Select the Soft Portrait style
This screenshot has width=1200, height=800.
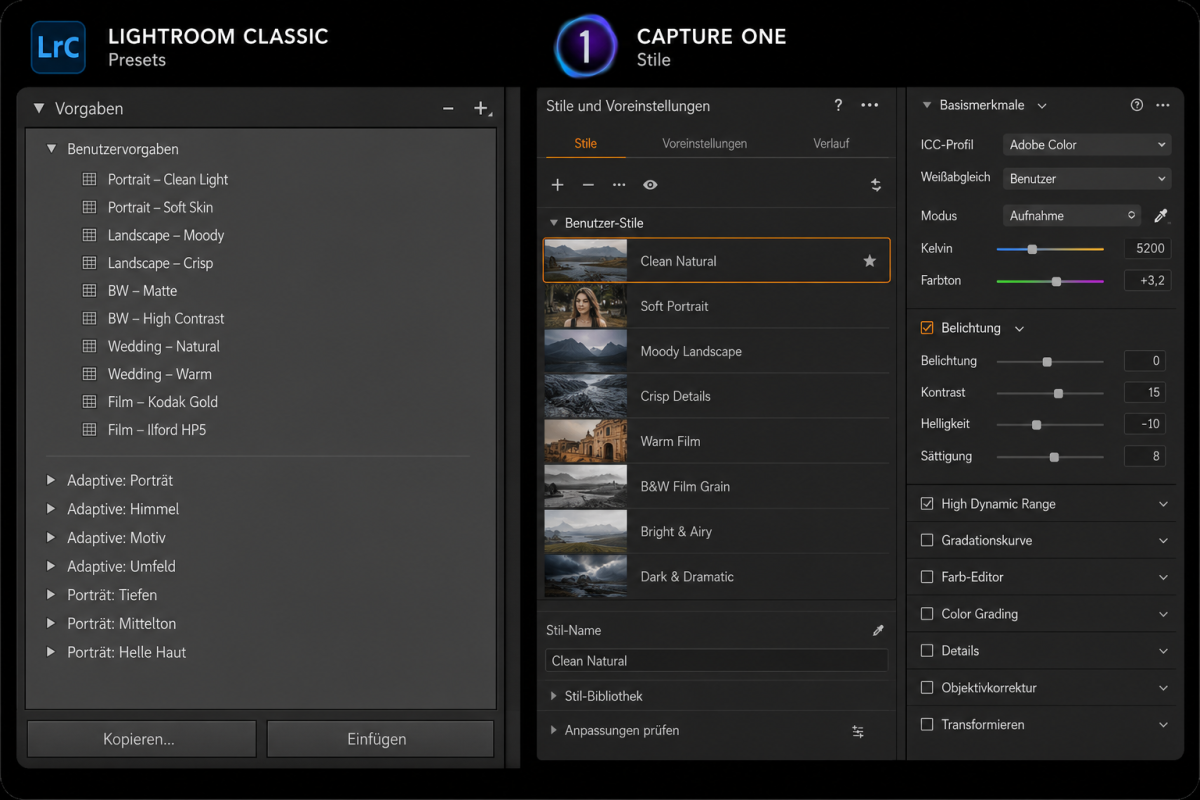tap(716, 306)
